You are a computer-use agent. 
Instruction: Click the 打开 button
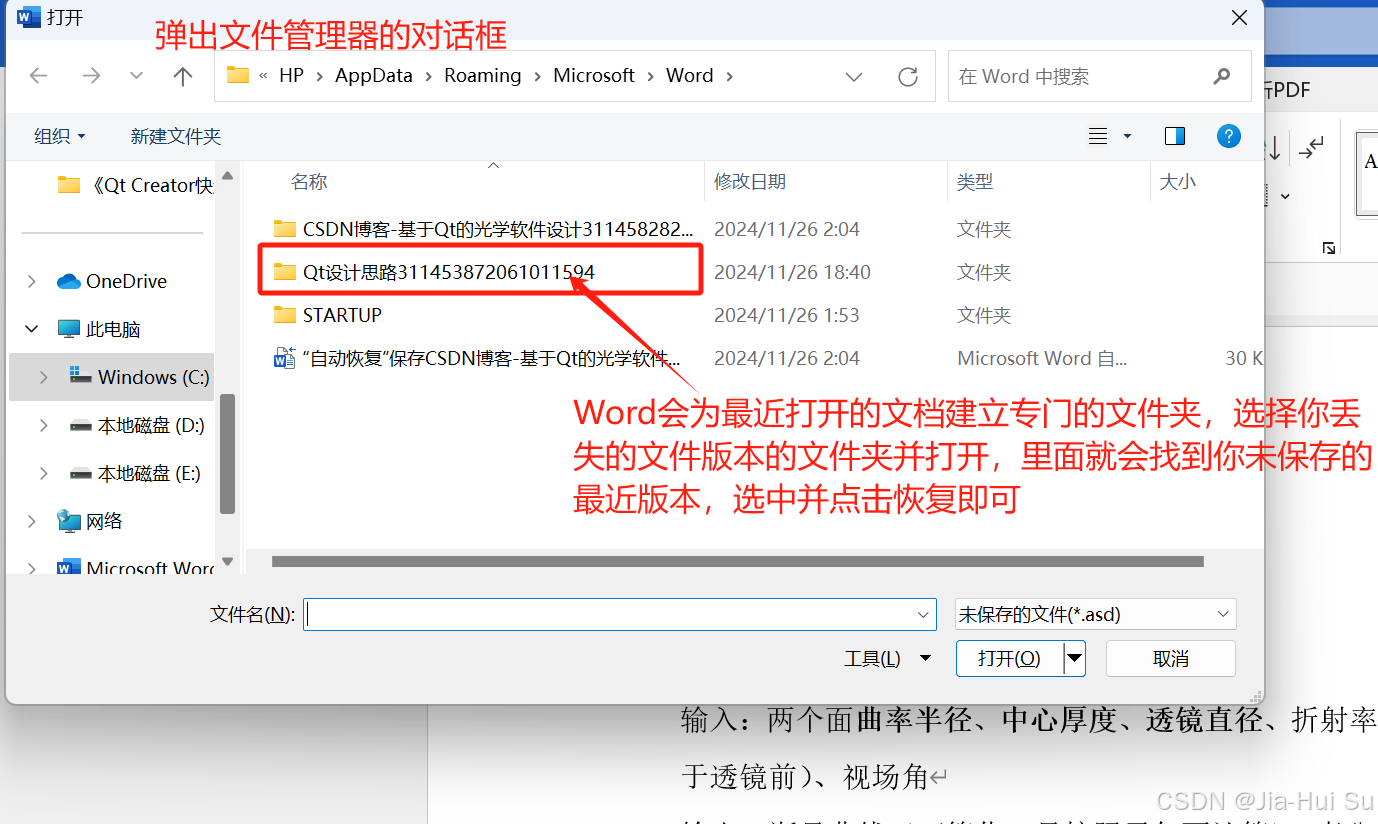(x=1009, y=659)
